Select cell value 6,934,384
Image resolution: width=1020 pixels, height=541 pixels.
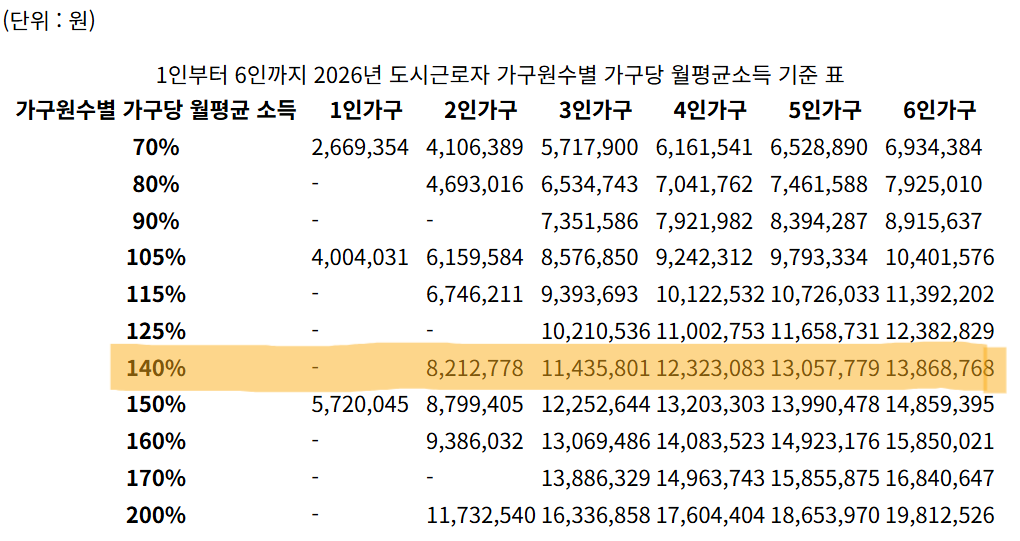[933, 148]
